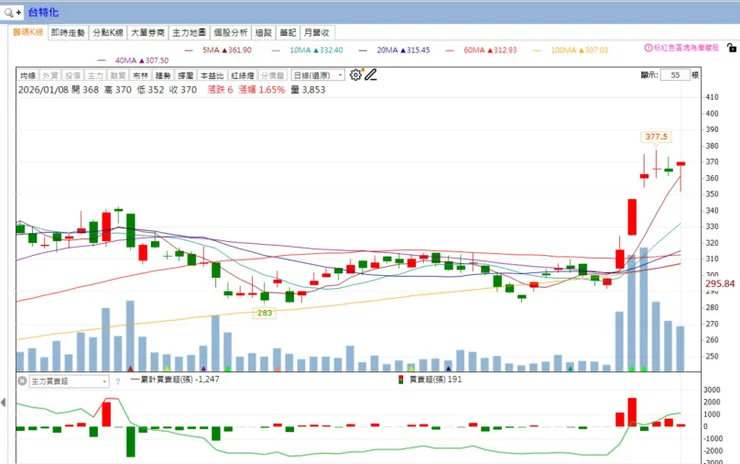Toggle the 融資 overlay
Viewport: 740px width, 464px height.
tap(118, 76)
